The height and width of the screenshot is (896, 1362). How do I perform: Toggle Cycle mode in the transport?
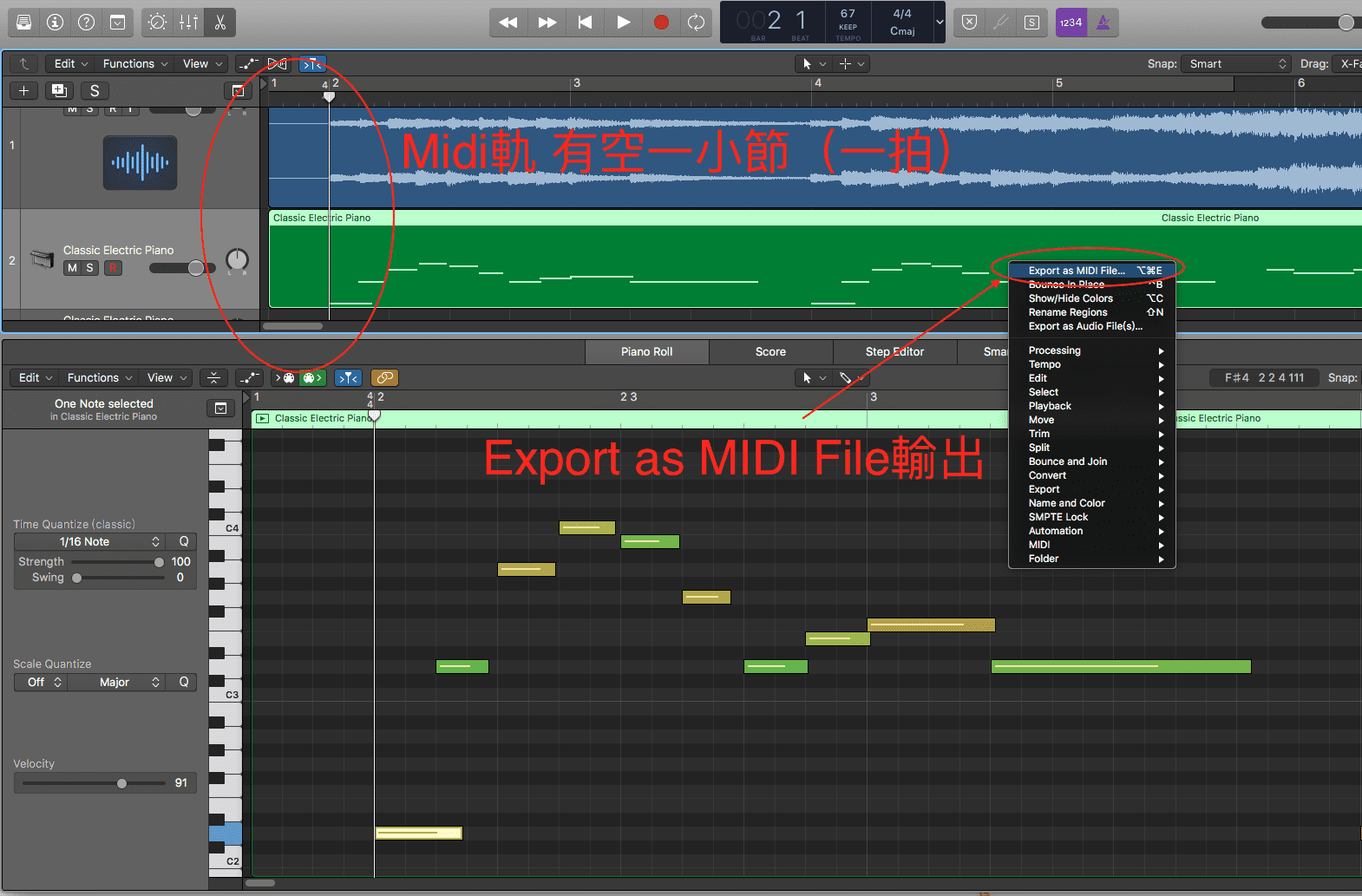point(696,23)
